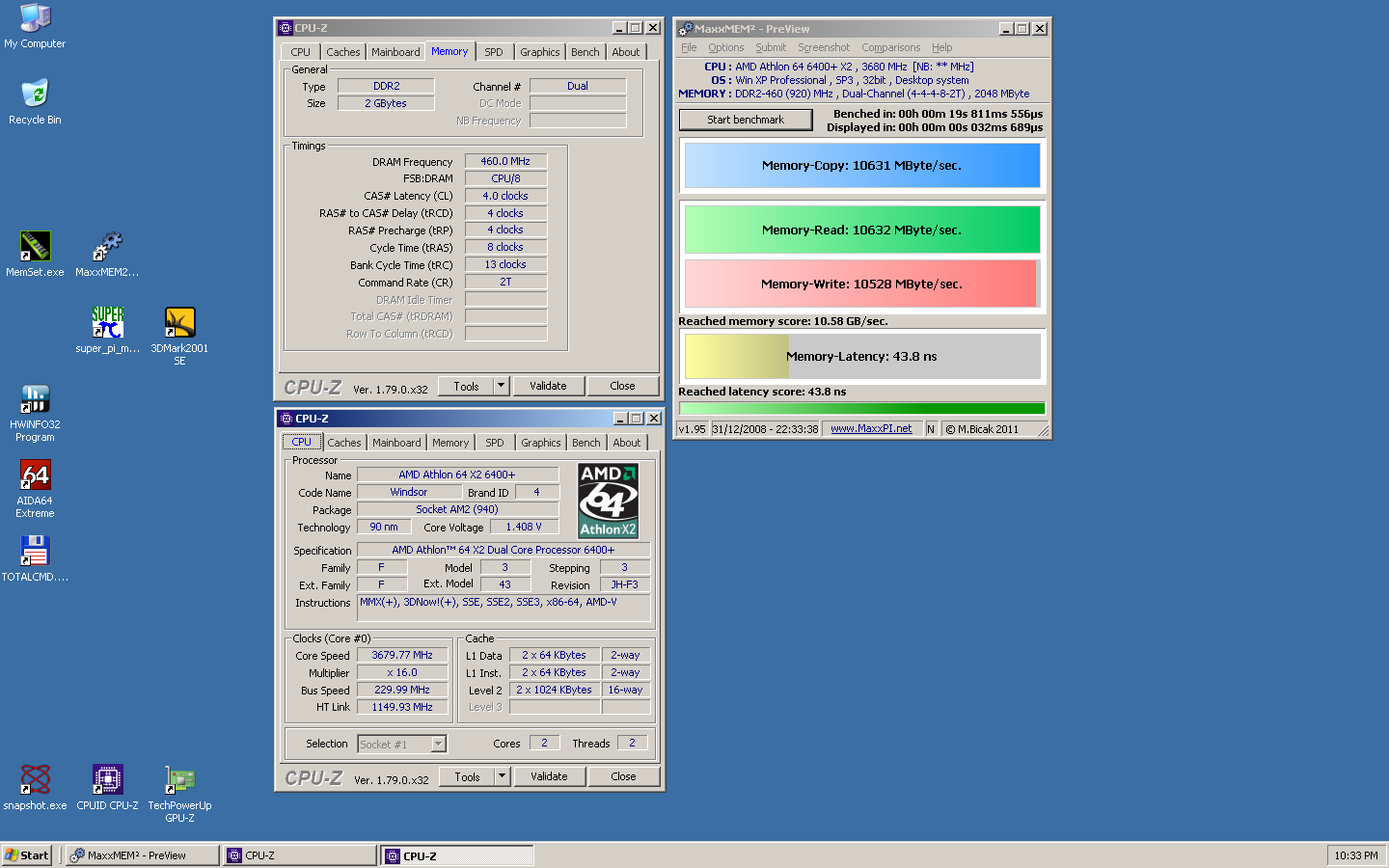The image size is (1389, 868).
Task: Open Mainboard tab in bottom CPU-Z window
Action: [x=396, y=443]
